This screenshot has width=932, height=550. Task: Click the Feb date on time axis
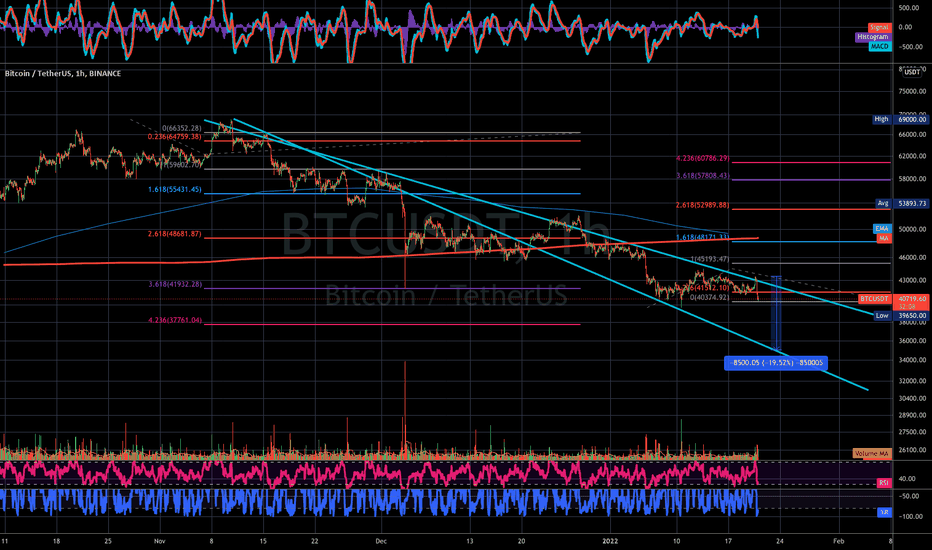[x=838, y=541]
